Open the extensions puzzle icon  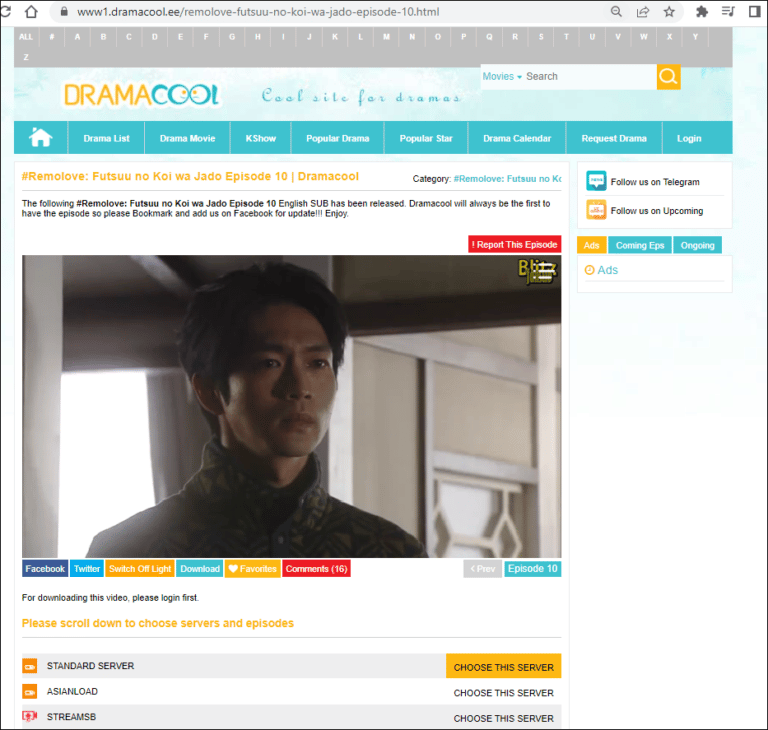tap(702, 11)
